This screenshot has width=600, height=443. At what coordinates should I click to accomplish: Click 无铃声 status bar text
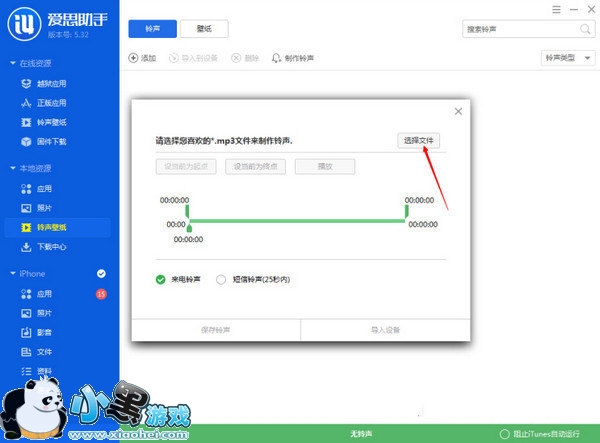[361, 434]
